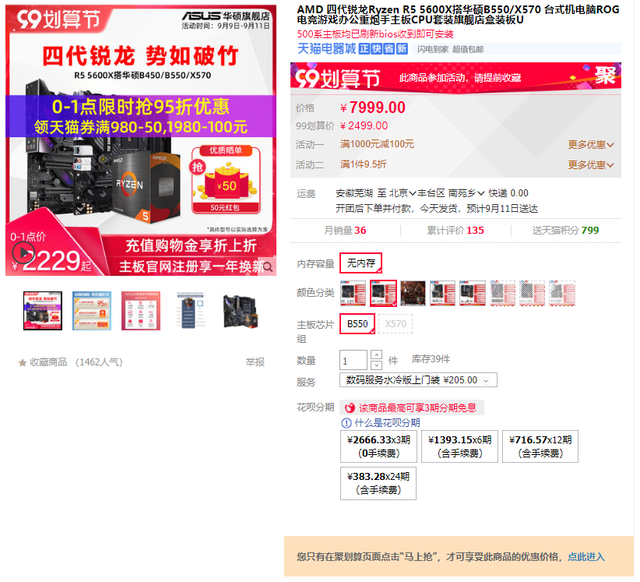This screenshot has width=640, height=582.
Task: Open 北京 city delivery dropdown
Action: [402, 193]
